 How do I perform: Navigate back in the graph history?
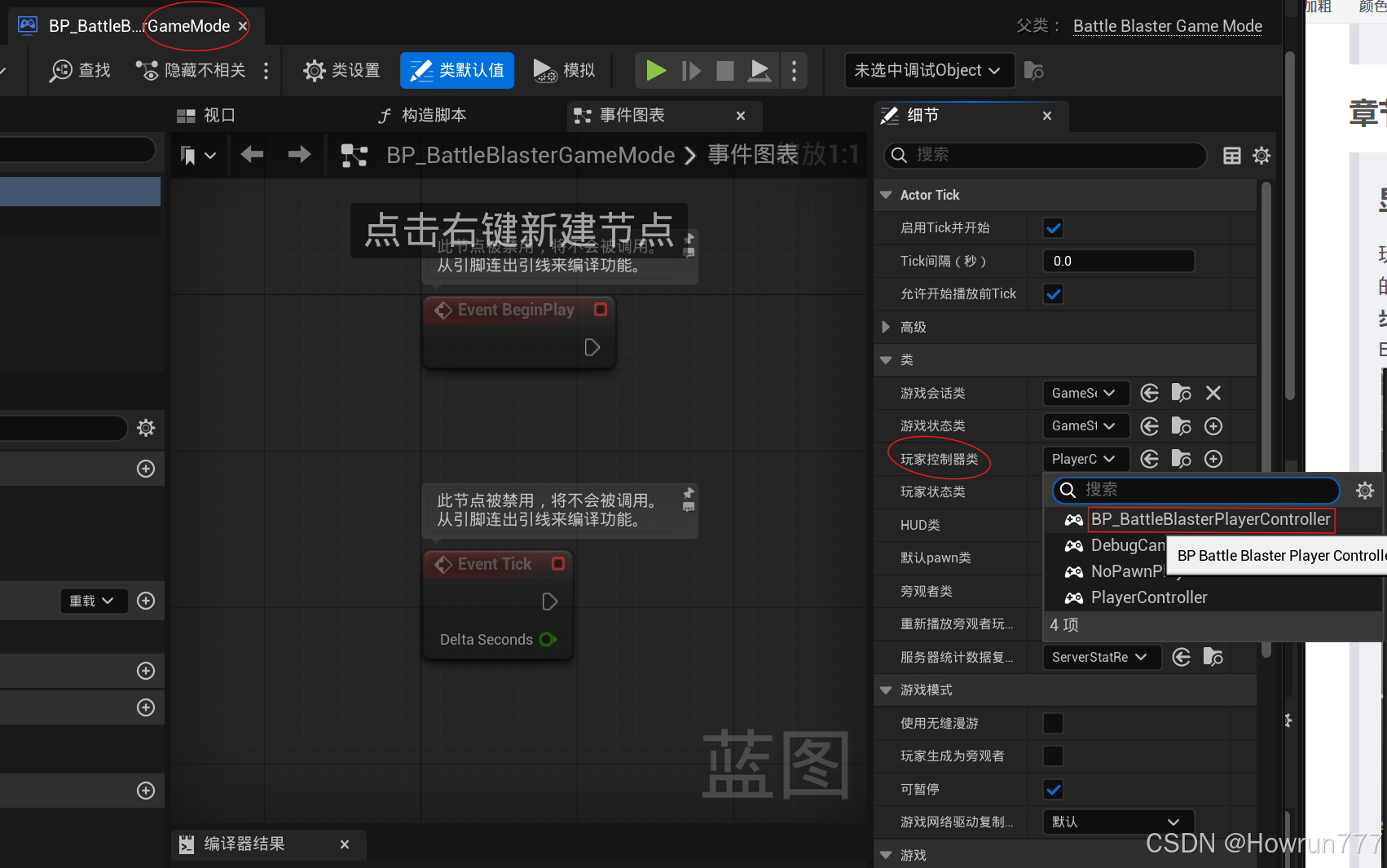pos(252,154)
